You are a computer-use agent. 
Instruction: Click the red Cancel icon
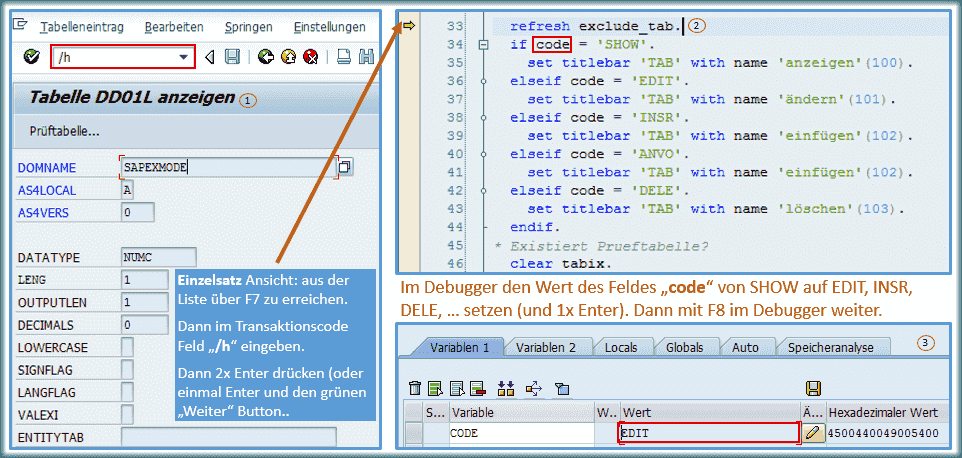click(x=311, y=57)
